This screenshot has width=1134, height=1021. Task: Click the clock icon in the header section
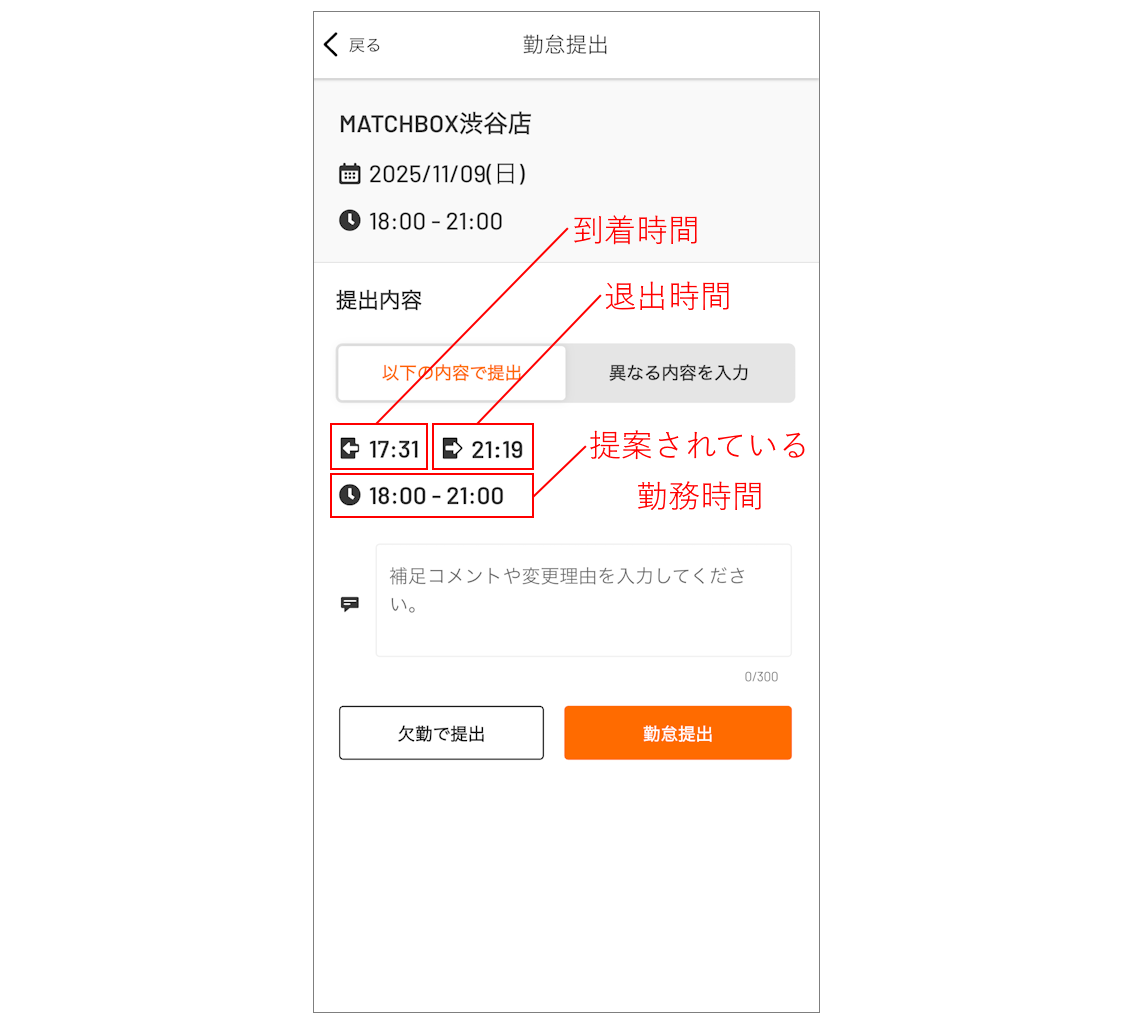point(349,221)
